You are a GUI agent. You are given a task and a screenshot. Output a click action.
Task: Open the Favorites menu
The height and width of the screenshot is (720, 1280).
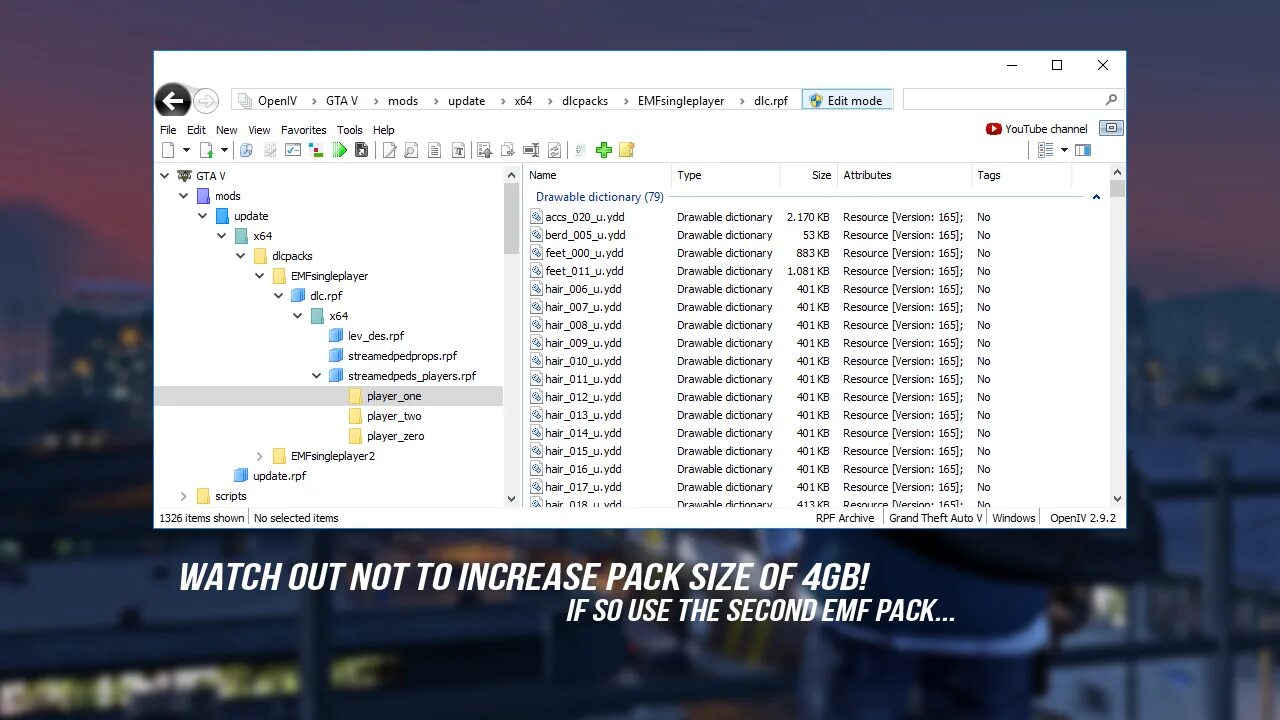[x=304, y=130]
